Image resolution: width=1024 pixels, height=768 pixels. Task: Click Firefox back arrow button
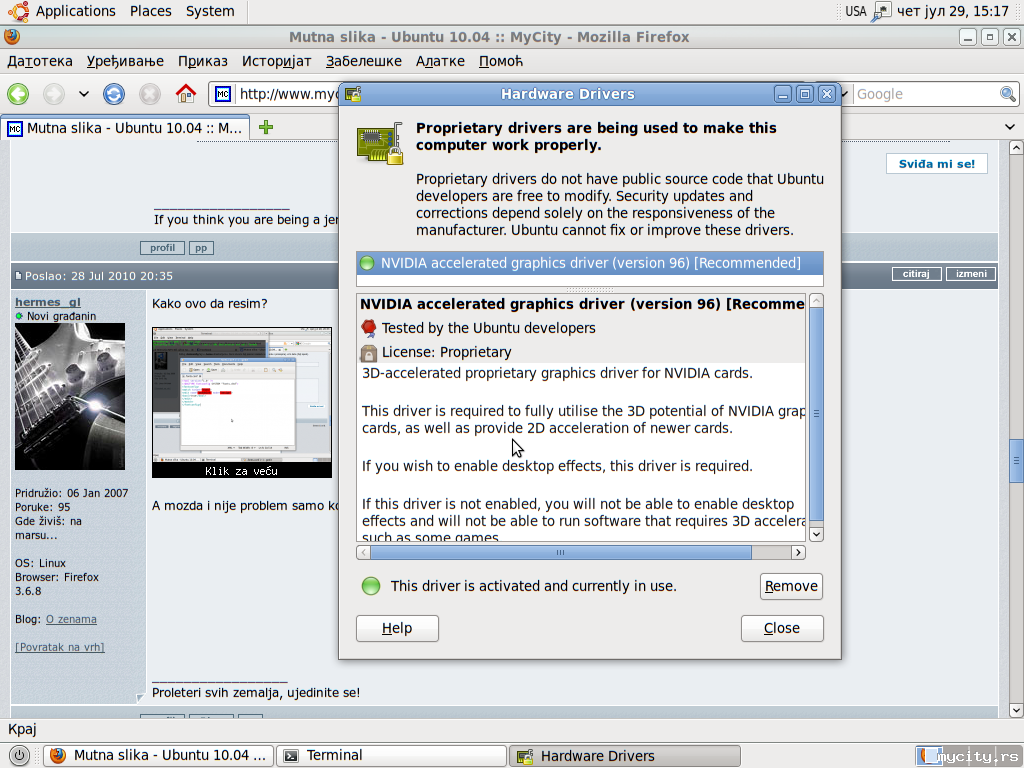(x=18, y=94)
